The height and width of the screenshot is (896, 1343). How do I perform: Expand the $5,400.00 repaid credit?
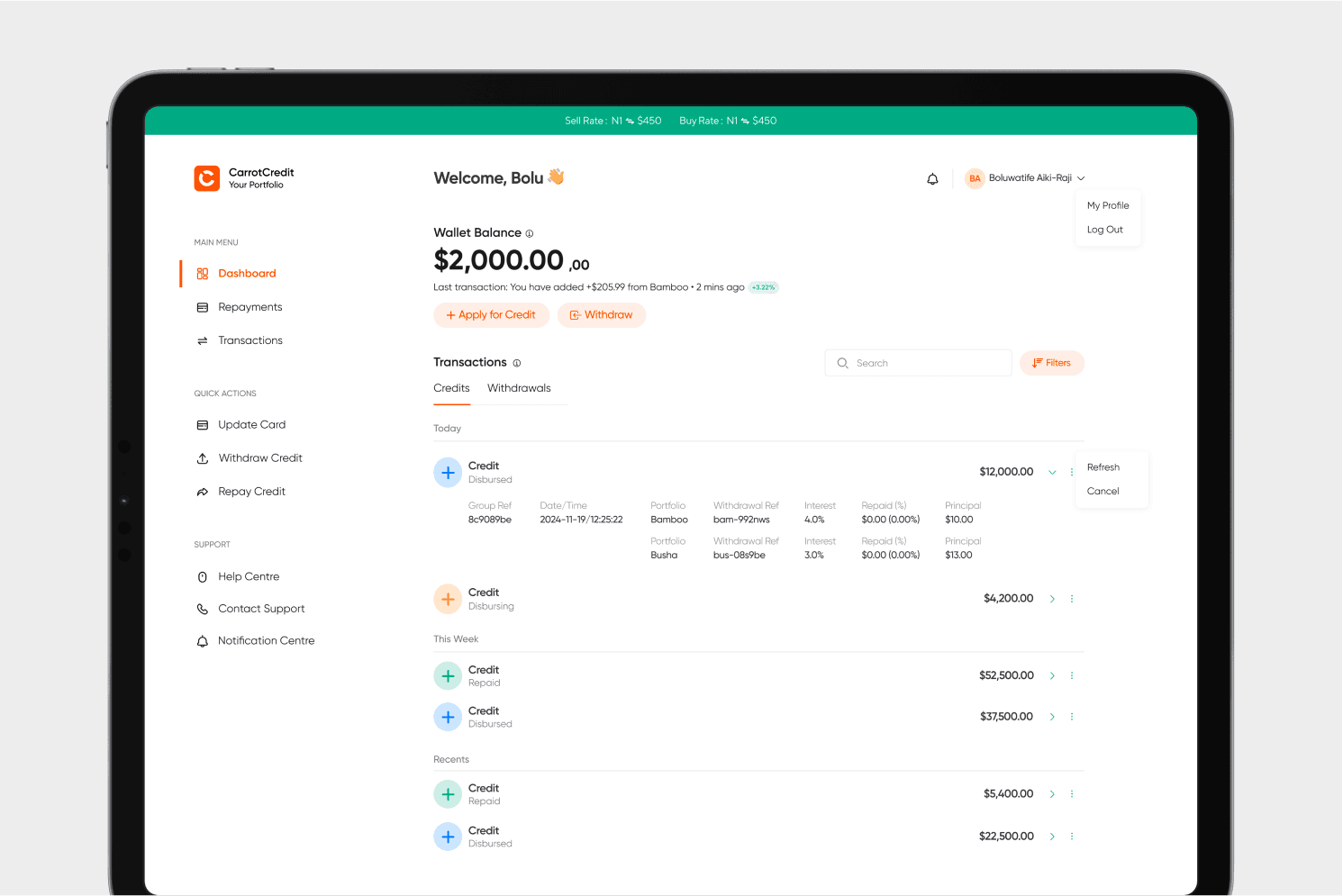1052,794
